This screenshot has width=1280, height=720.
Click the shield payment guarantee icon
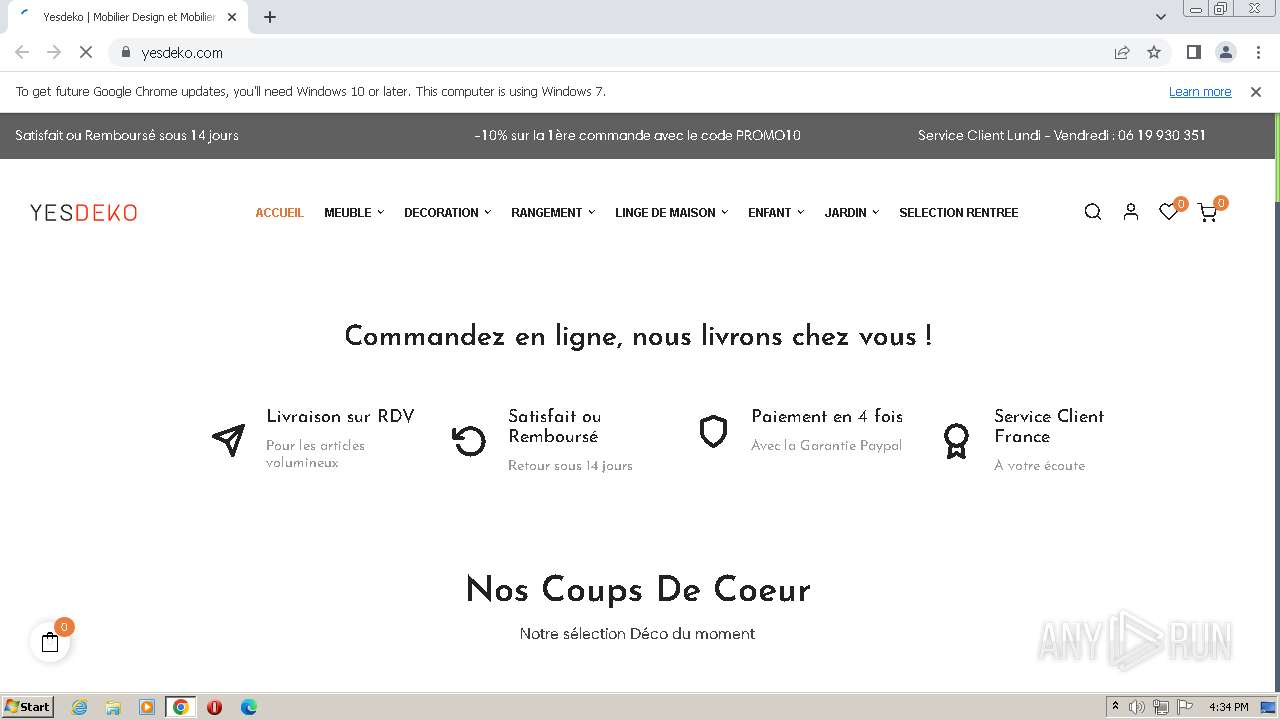pos(713,432)
